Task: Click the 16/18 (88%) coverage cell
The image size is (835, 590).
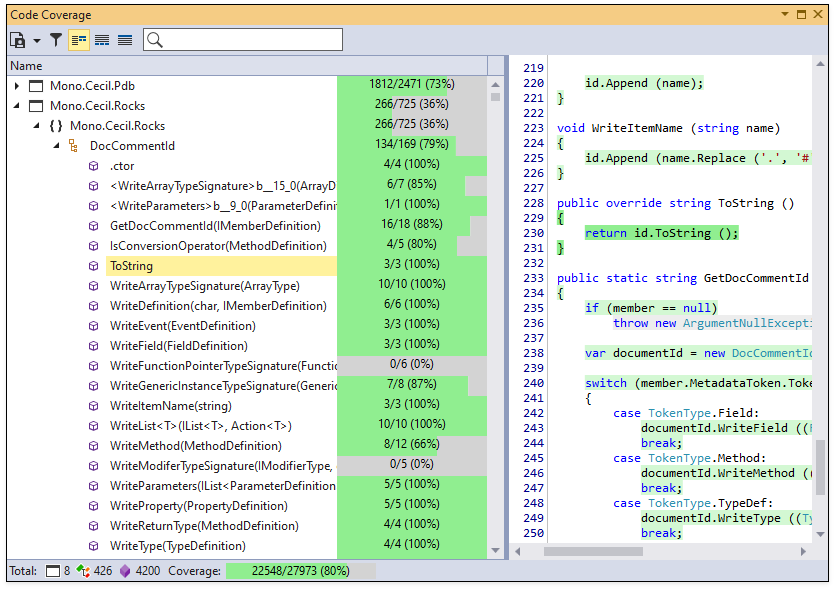Action: (x=412, y=224)
